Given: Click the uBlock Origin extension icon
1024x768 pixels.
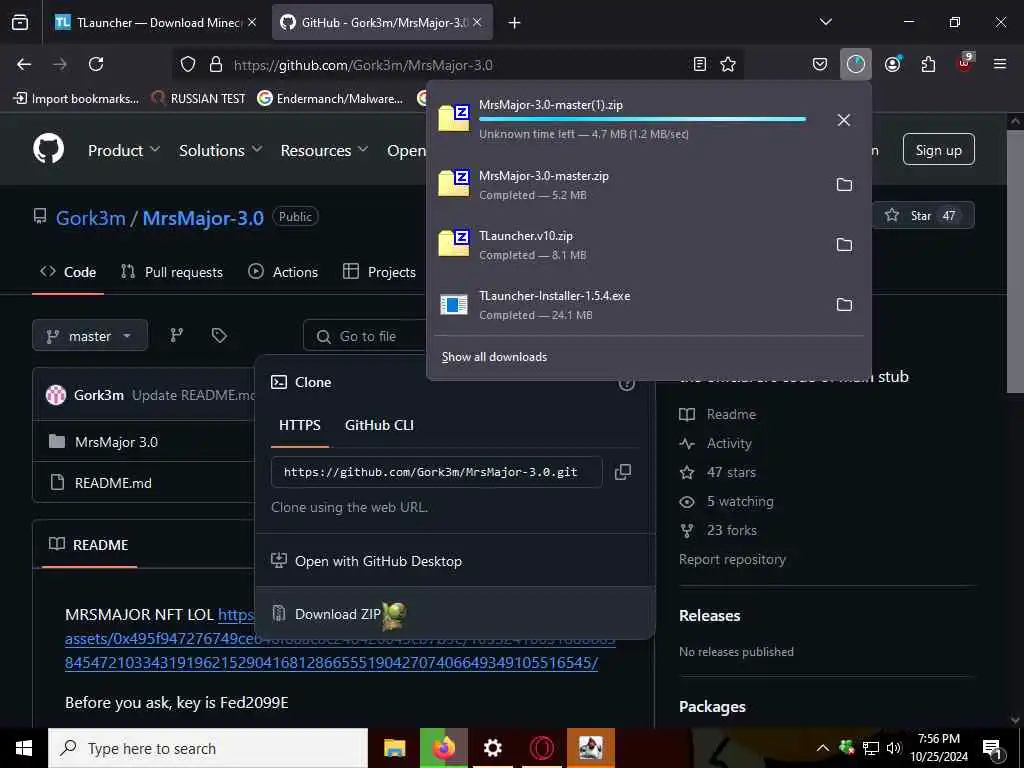Looking at the screenshot, I should [x=965, y=63].
